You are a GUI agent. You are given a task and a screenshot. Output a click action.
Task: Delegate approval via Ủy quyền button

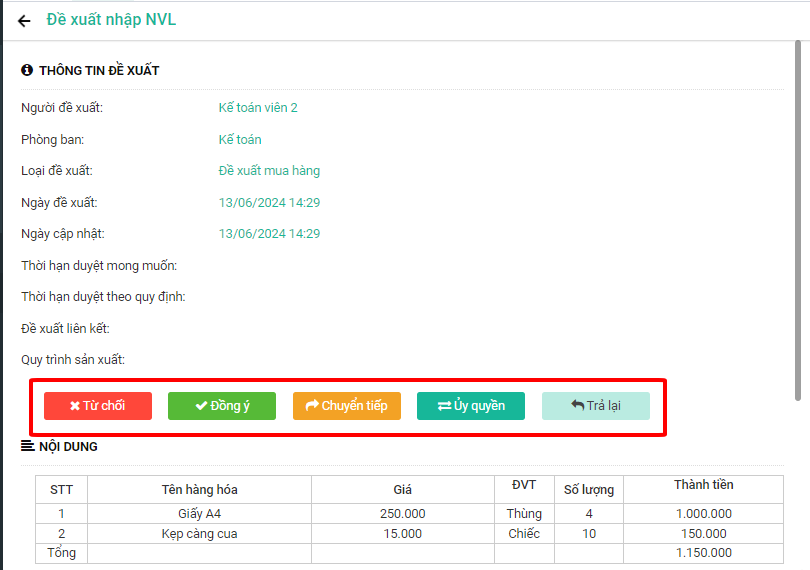[471, 406]
